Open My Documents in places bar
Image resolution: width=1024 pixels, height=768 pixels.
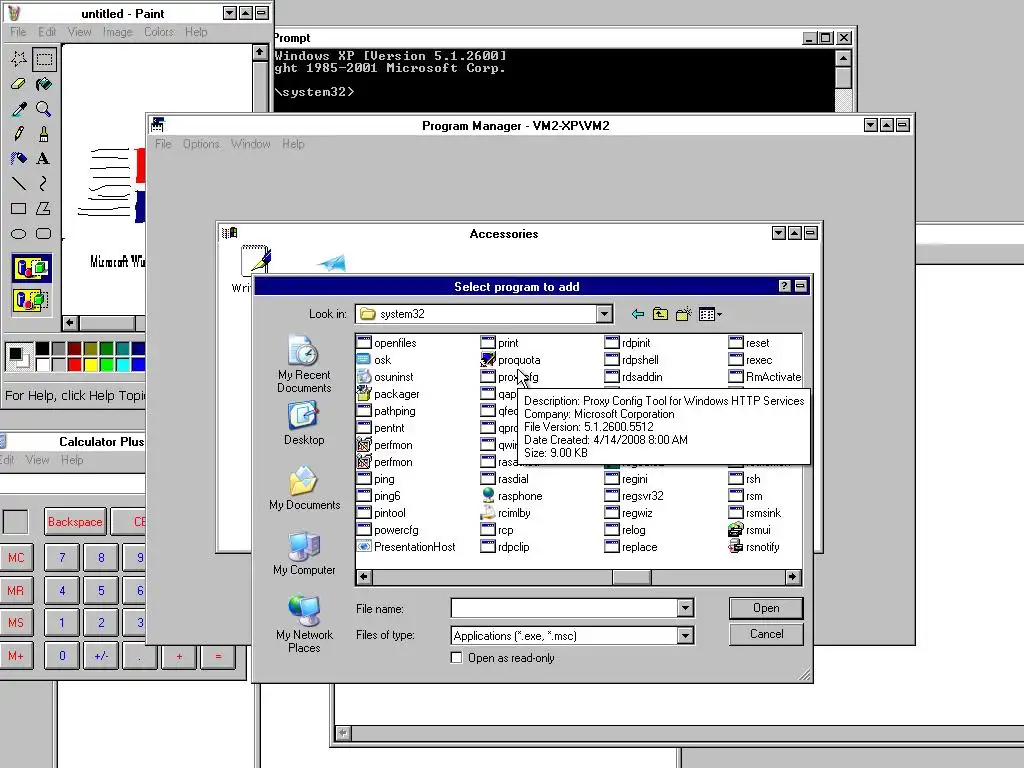pyautogui.click(x=304, y=488)
